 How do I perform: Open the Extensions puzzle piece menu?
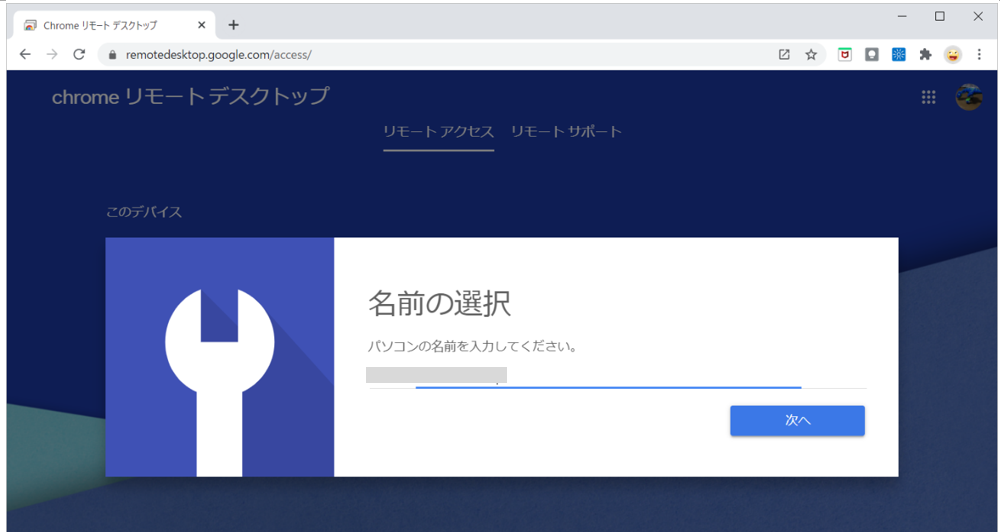pos(925,55)
